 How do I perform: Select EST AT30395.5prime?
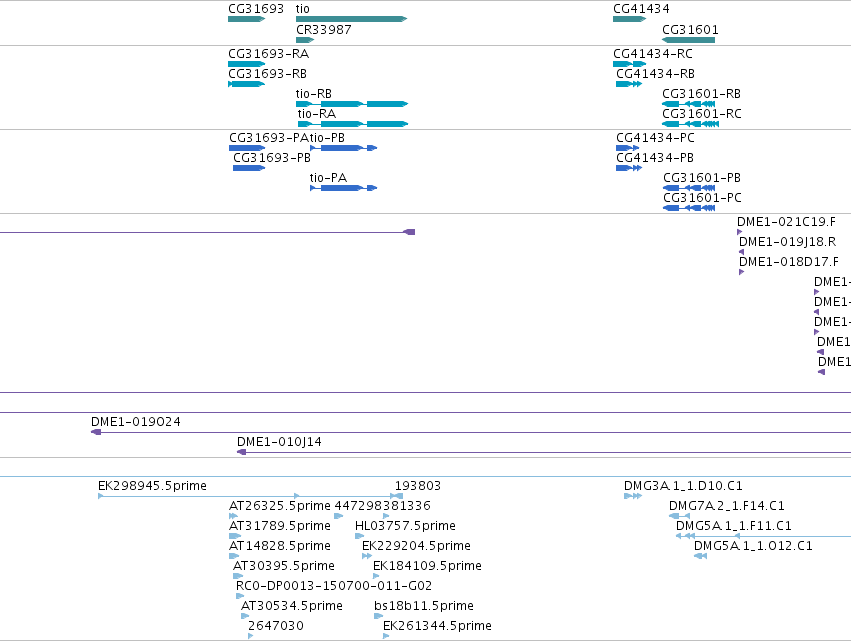click(x=238, y=576)
